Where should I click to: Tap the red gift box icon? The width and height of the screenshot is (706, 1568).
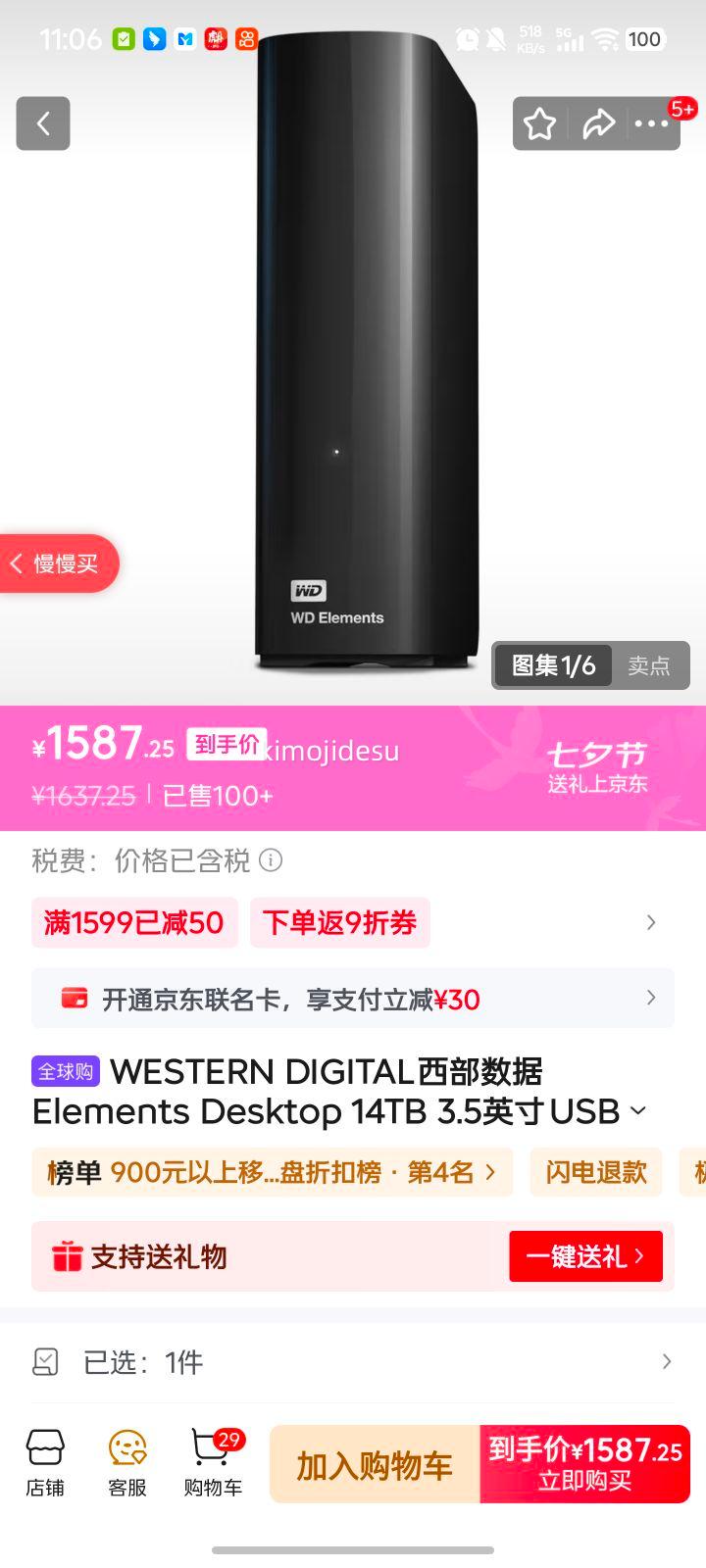[x=67, y=1256]
